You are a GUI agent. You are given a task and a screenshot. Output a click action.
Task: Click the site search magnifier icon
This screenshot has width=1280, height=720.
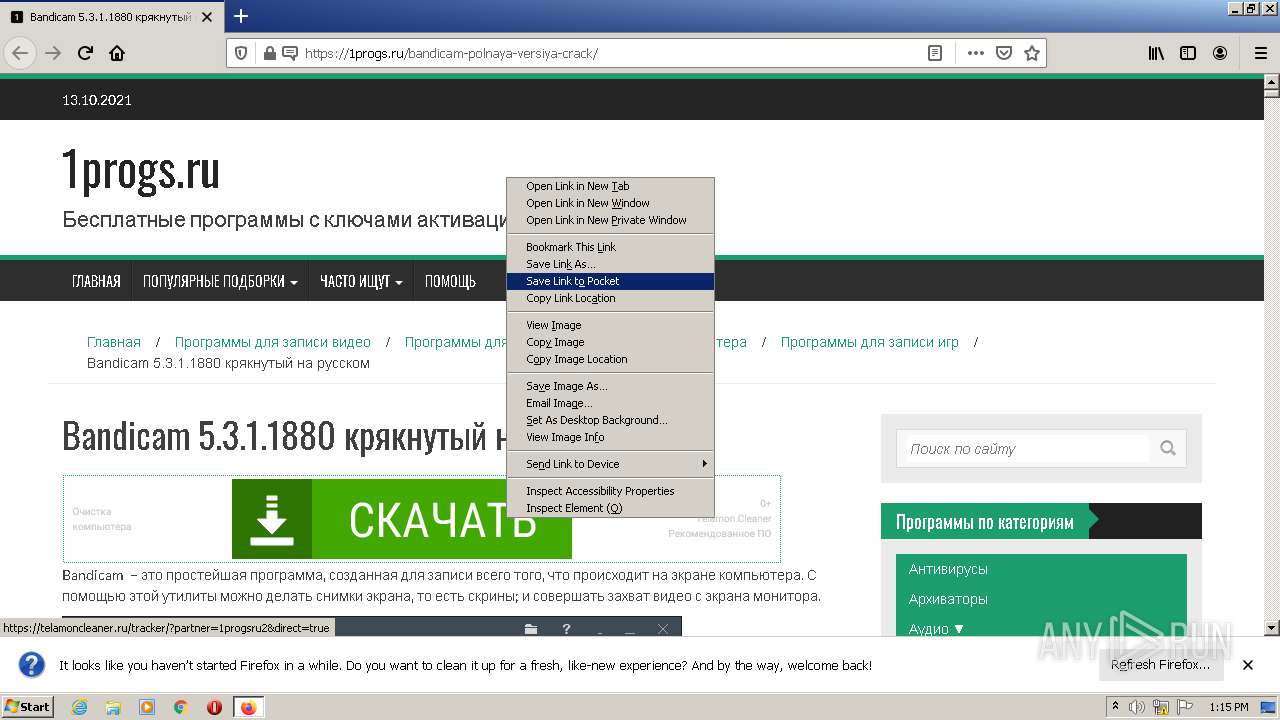point(1168,448)
